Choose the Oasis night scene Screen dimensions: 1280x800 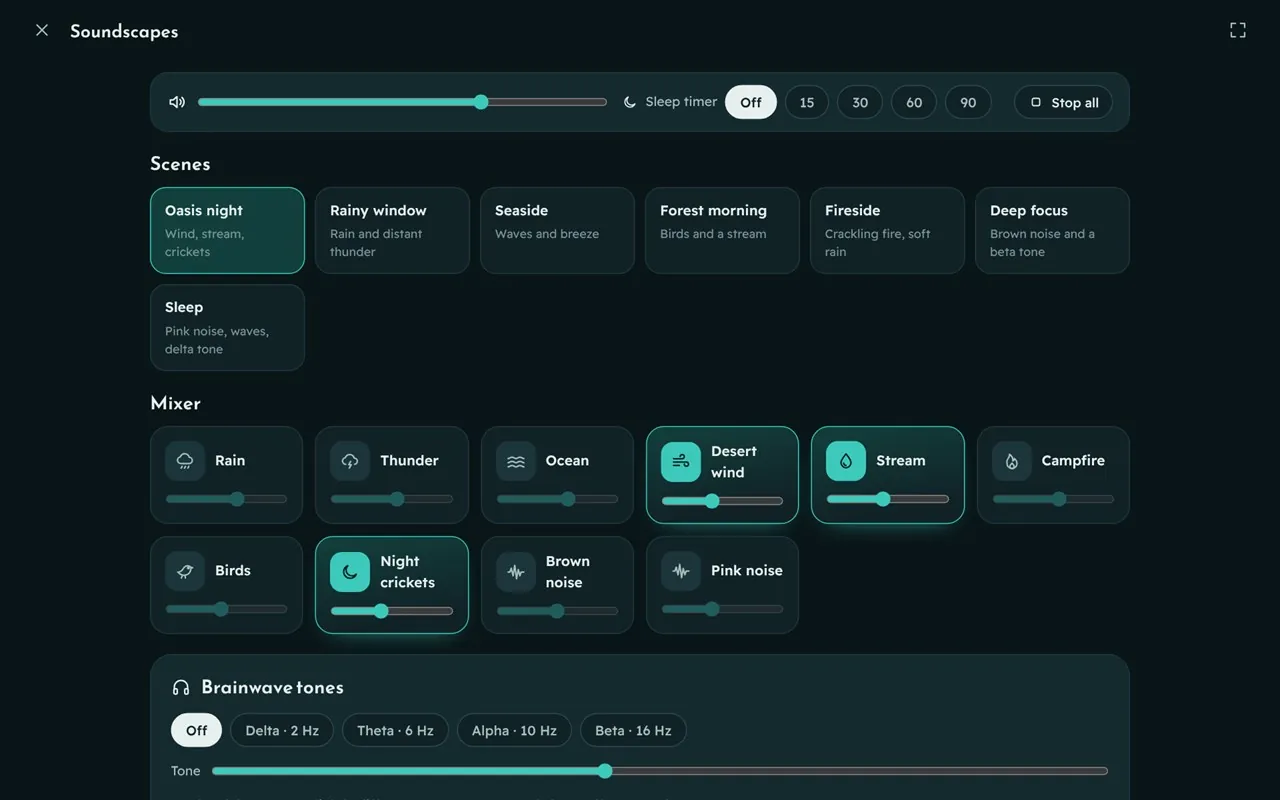pos(227,230)
